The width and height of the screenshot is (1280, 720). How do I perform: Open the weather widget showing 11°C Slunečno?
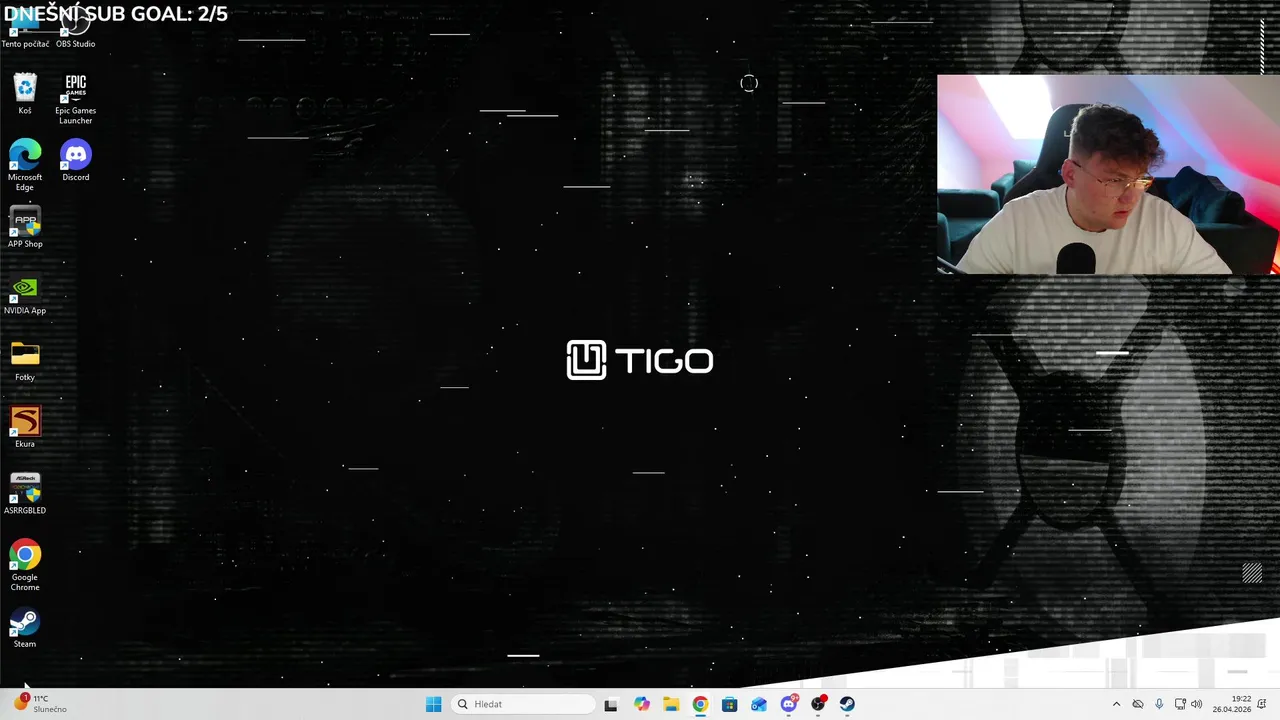point(40,704)
